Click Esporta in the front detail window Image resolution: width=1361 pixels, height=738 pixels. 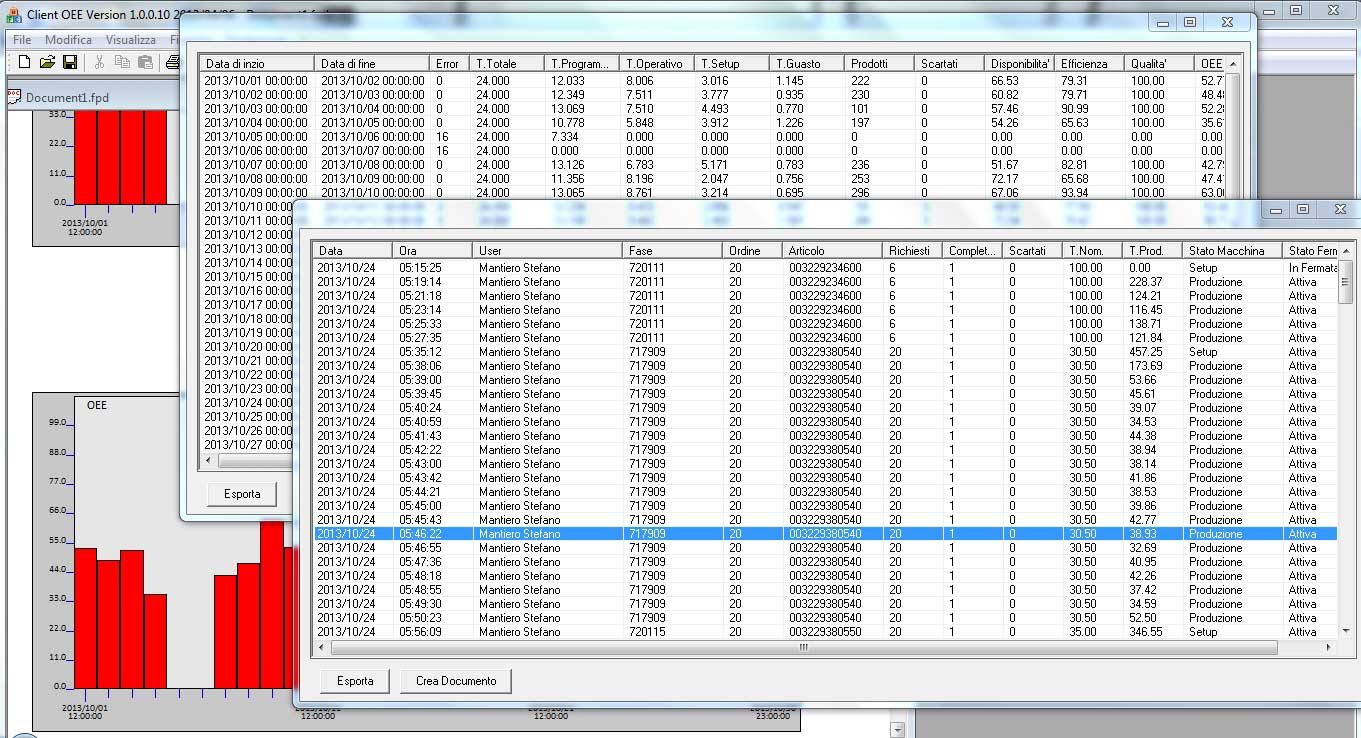355,681
